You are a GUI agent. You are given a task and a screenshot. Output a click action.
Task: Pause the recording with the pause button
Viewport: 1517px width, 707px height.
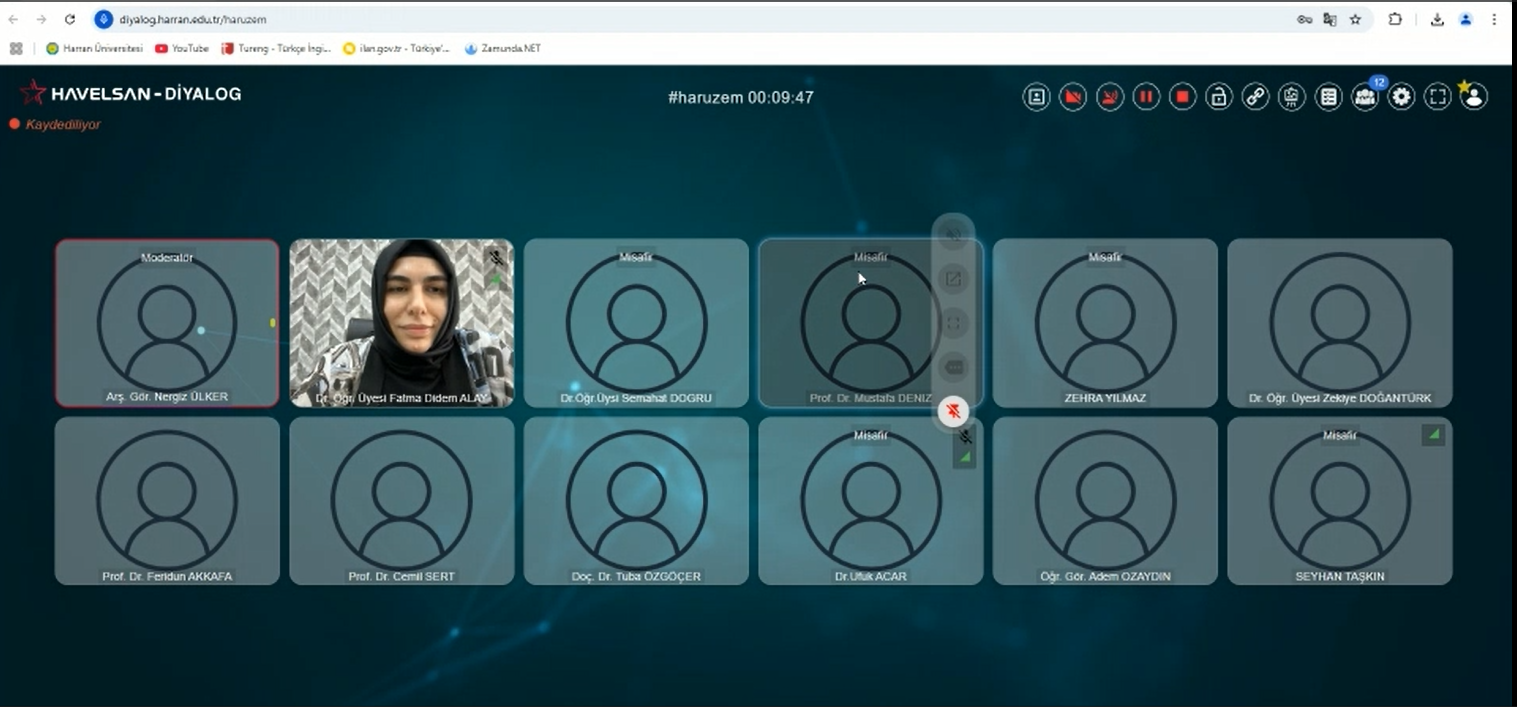point(1146,97)
